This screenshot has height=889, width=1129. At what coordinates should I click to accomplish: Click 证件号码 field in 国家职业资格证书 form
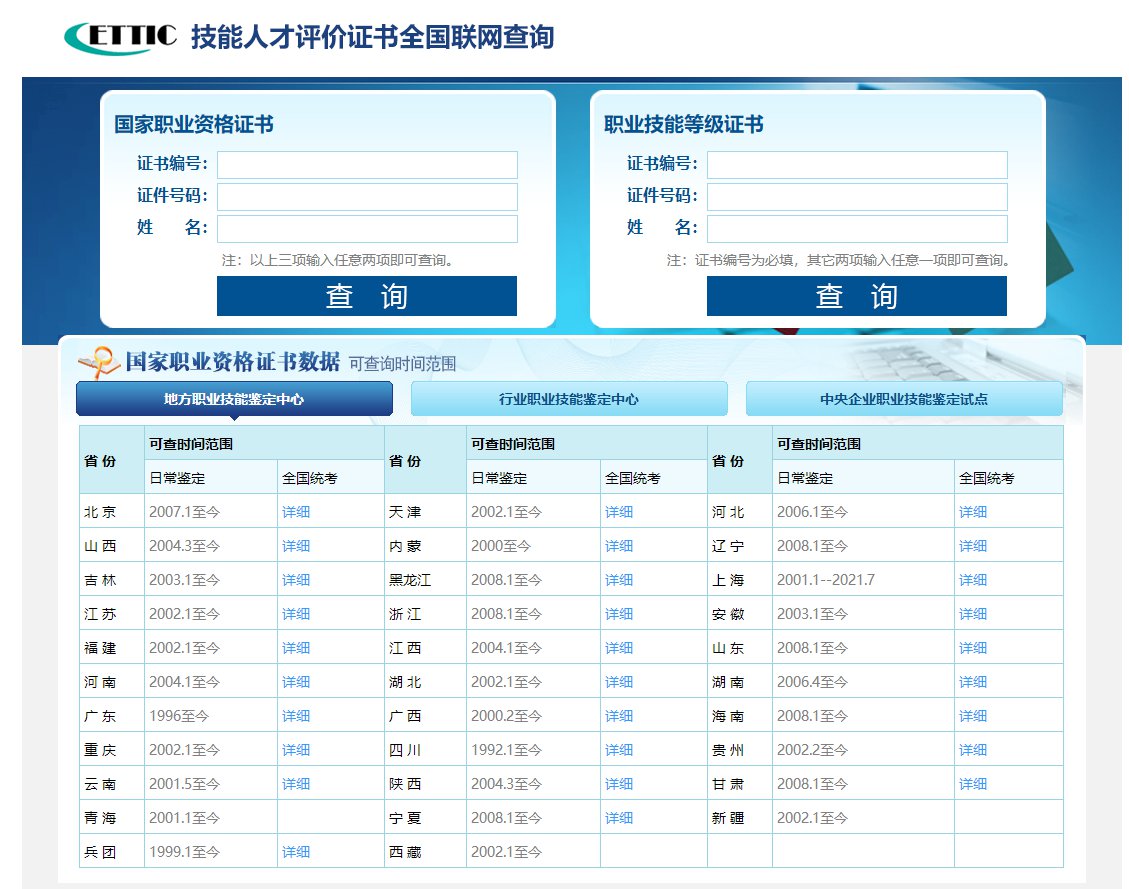[x=367, y=197]
